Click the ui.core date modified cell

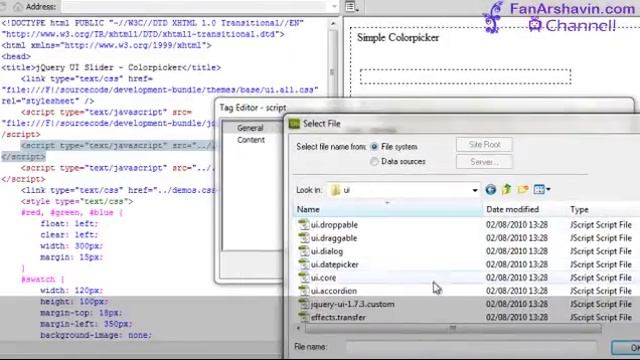[x=516, y=278]
